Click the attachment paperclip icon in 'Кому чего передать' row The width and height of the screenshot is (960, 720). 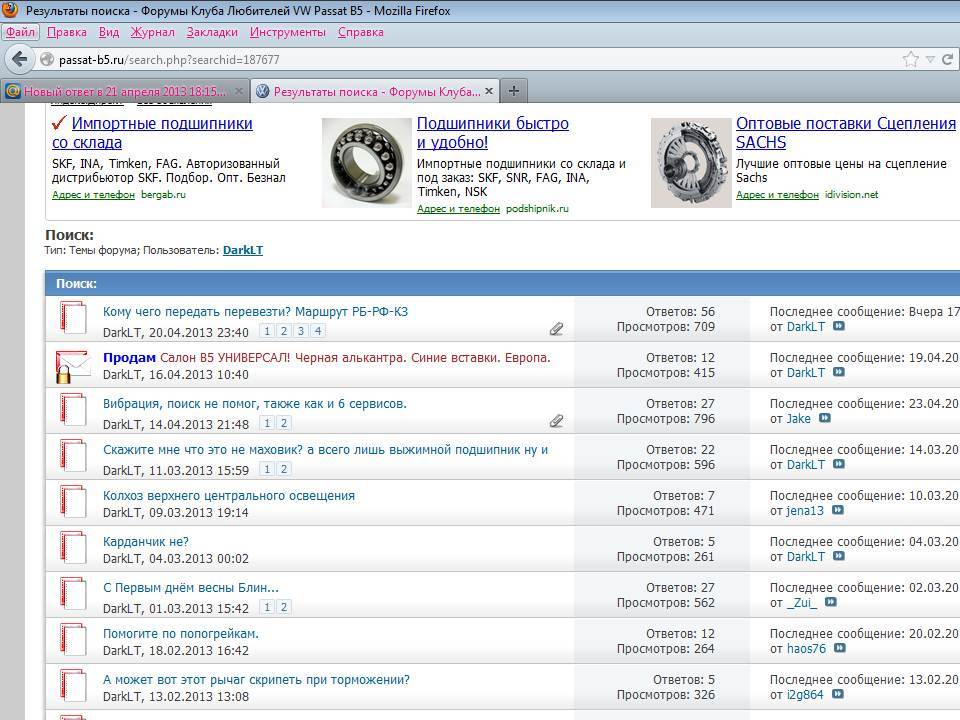pos(557,329)
